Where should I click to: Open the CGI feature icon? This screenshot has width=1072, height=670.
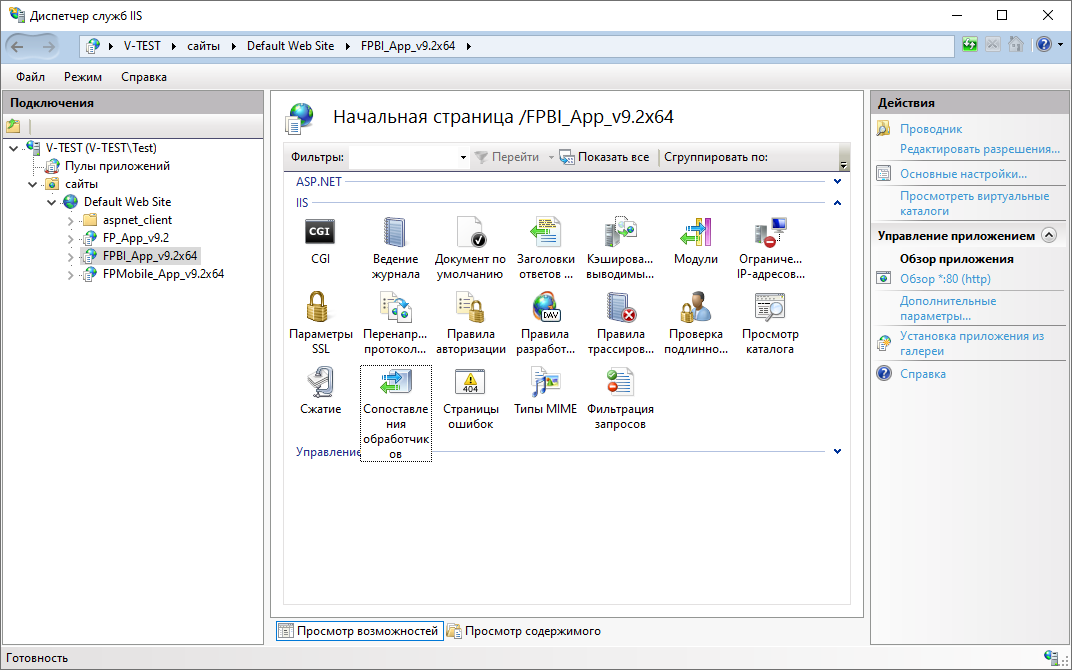pos(320,232)
